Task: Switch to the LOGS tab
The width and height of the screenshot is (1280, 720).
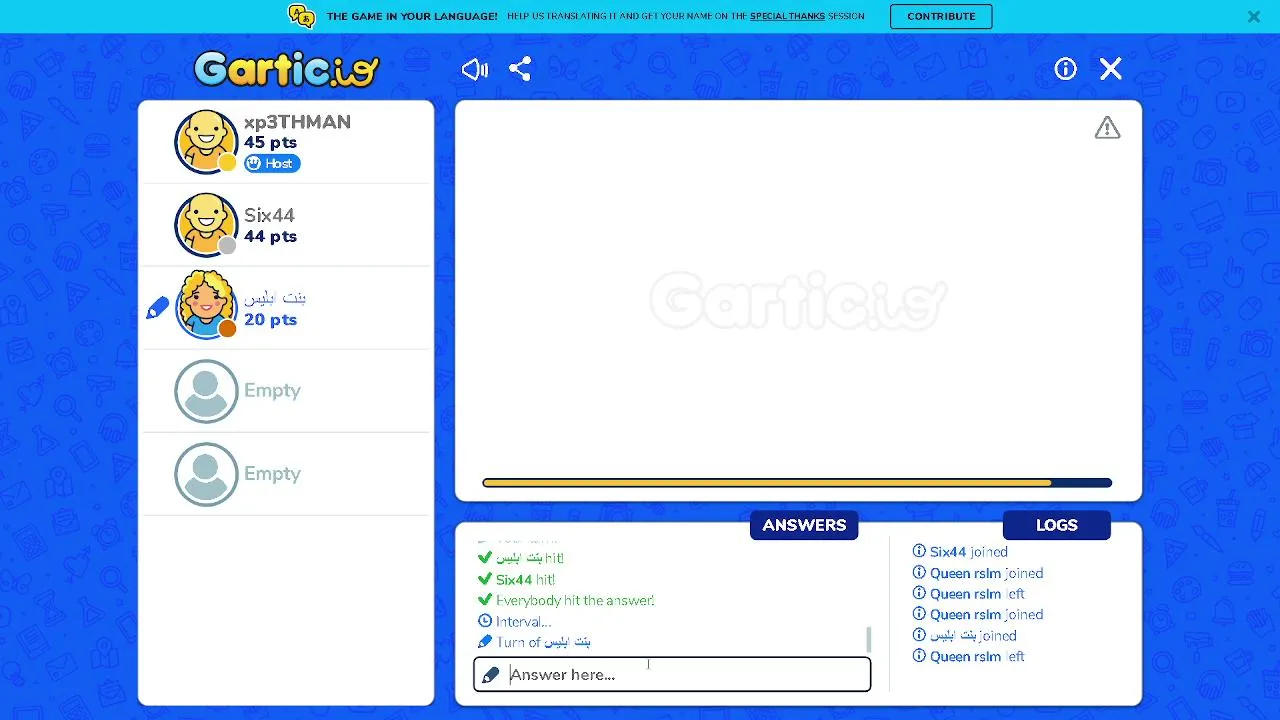Action: point(1057,525)
